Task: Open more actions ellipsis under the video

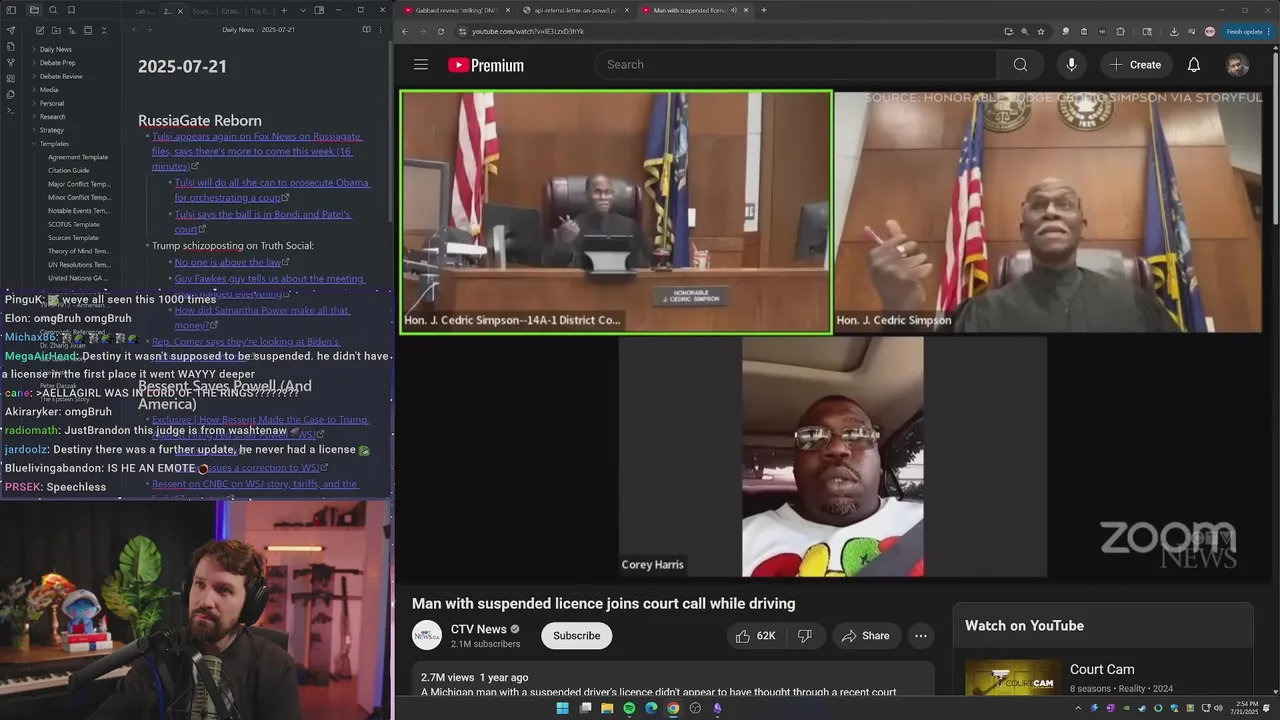Action: coord(921,636)
